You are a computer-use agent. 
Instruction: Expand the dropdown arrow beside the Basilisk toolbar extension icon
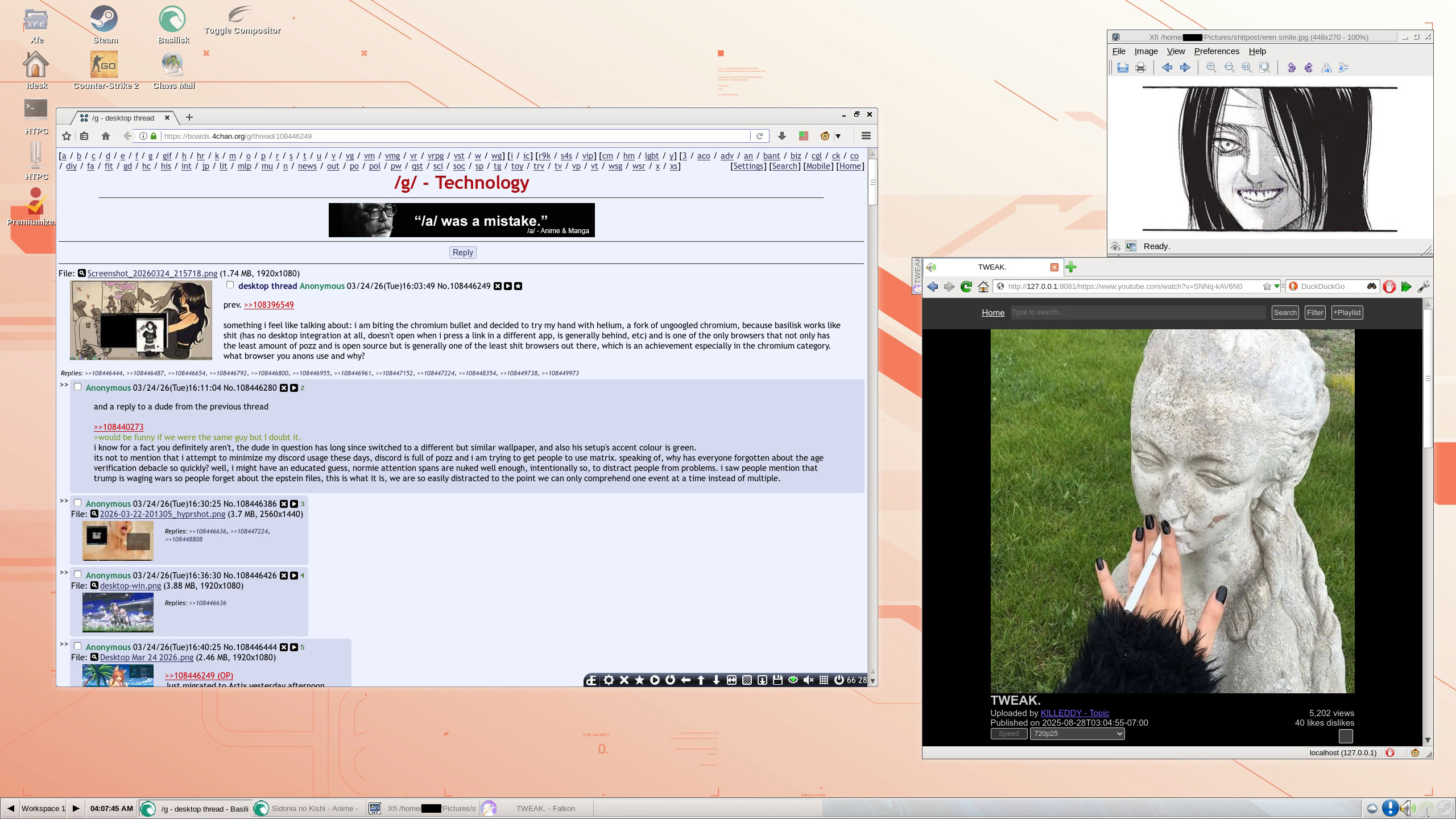coord(838,136)
